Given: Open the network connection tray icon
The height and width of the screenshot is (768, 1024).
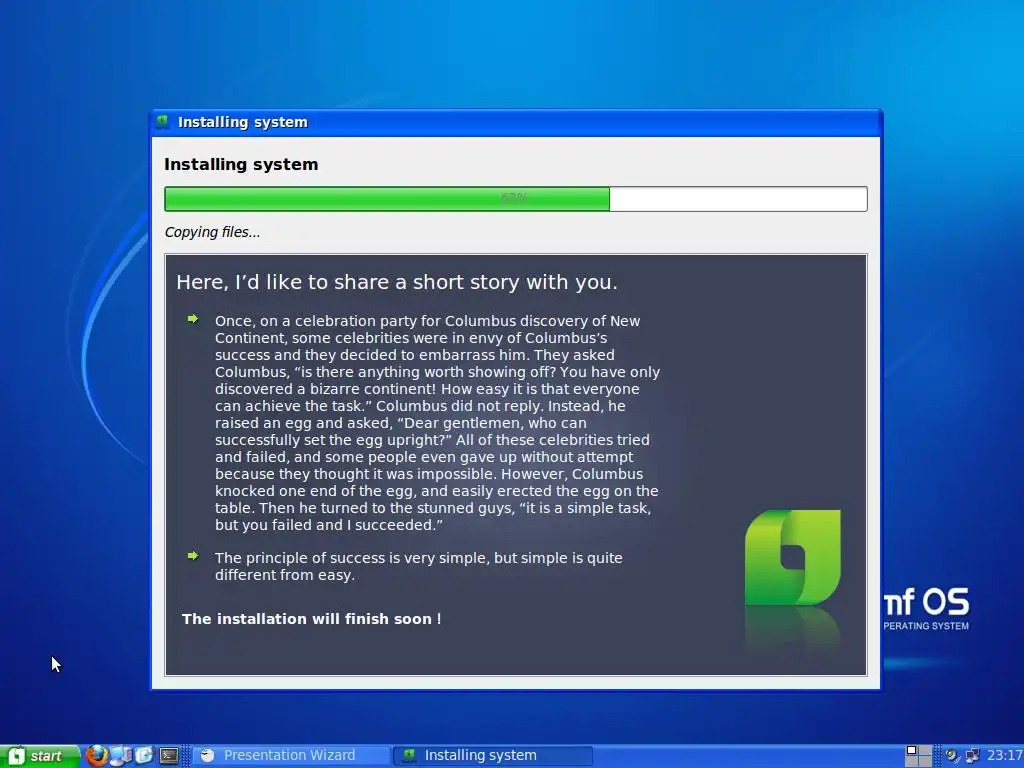Looking at the screenshot, I should point(972,756).
